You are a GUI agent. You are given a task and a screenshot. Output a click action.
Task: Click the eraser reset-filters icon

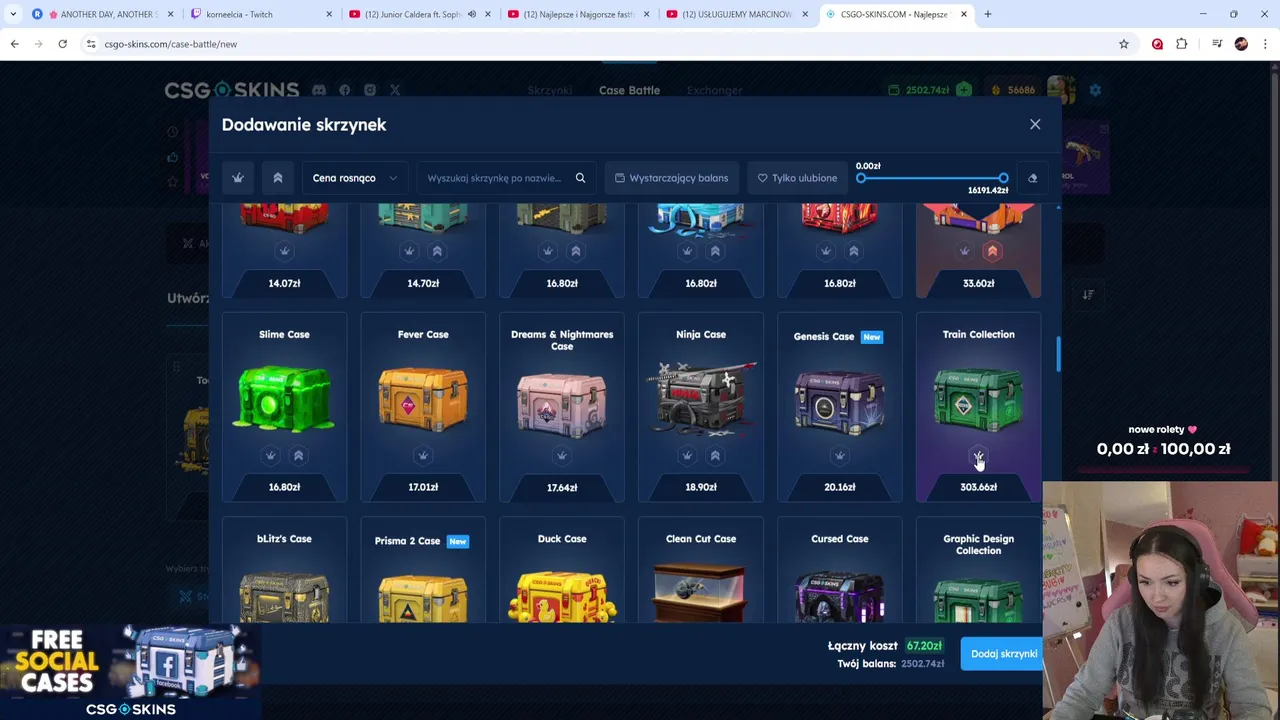coord(1033,178)
